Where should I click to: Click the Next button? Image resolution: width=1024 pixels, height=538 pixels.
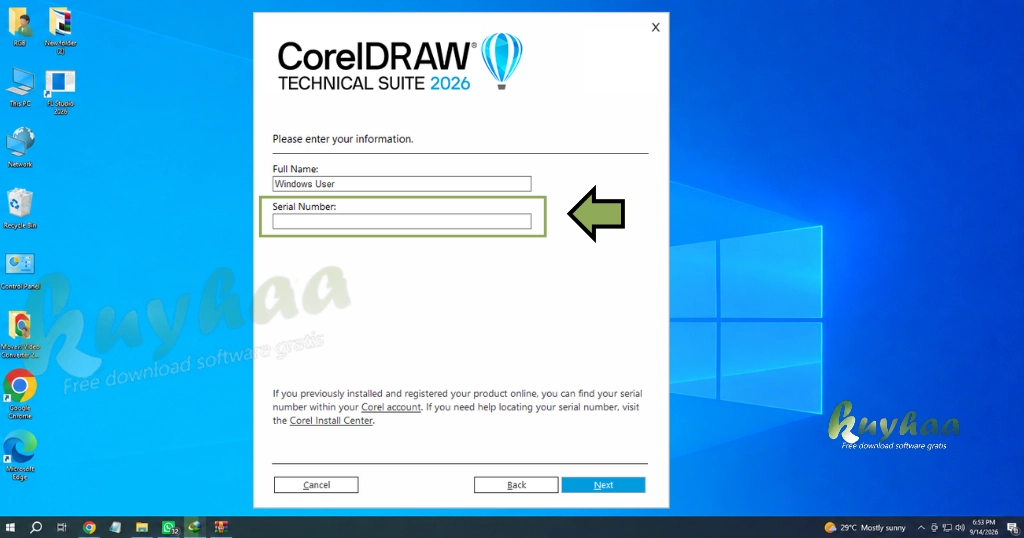tap(603, 484)
